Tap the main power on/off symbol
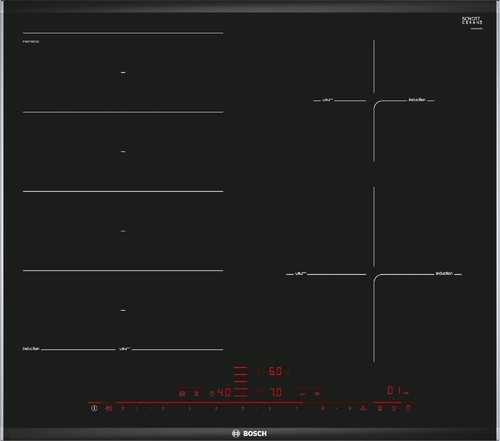This screenshot has height=441, width=500. pyautogui.click(x=94, y=408)
